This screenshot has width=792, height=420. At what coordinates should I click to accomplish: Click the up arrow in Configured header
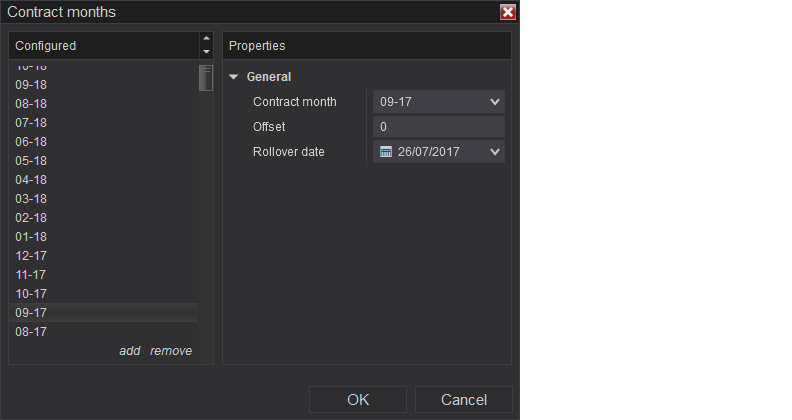click(206, 40)
